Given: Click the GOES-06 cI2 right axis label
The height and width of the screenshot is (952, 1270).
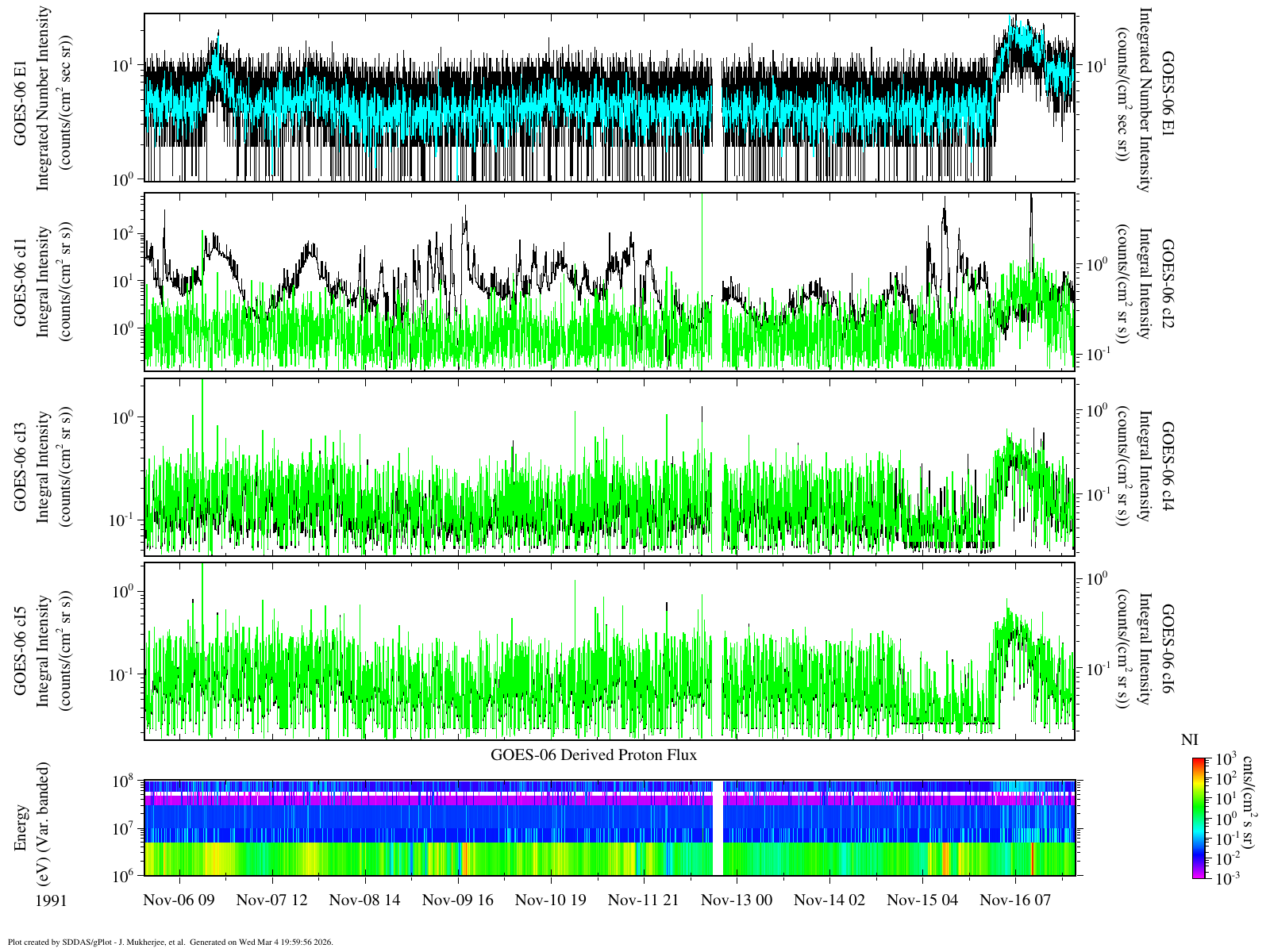Looking at the screenshot, I should coord(1168,282).
